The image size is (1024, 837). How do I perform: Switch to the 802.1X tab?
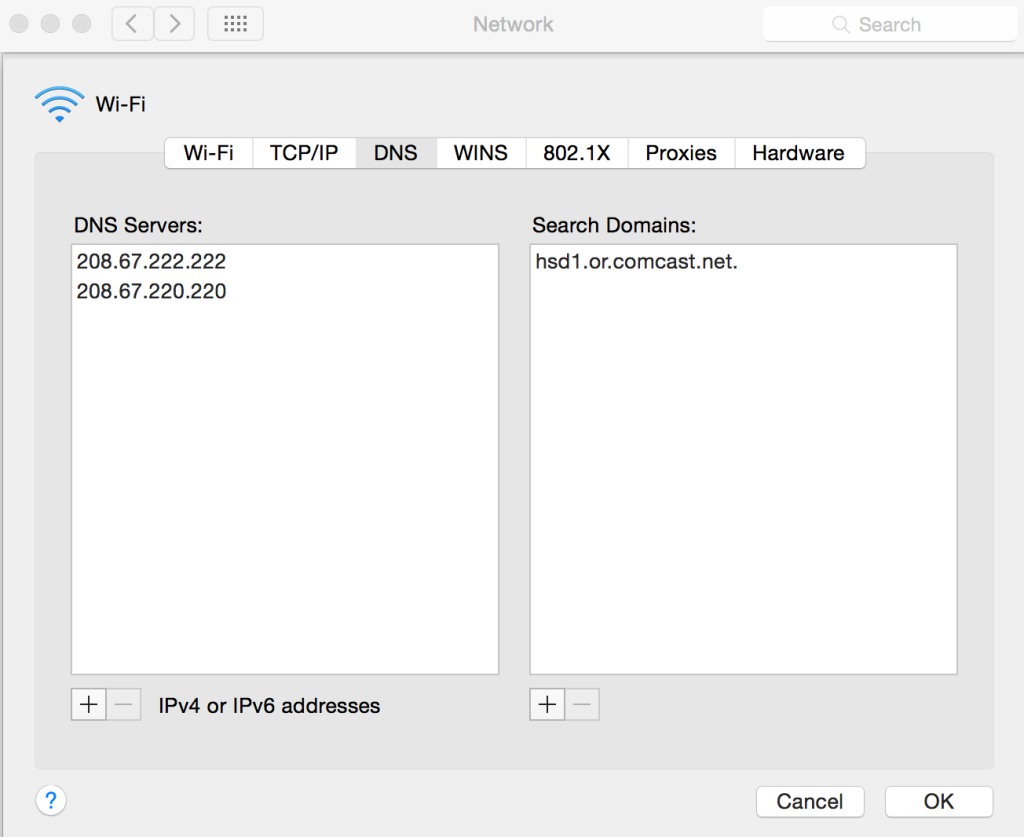point(576,153)
